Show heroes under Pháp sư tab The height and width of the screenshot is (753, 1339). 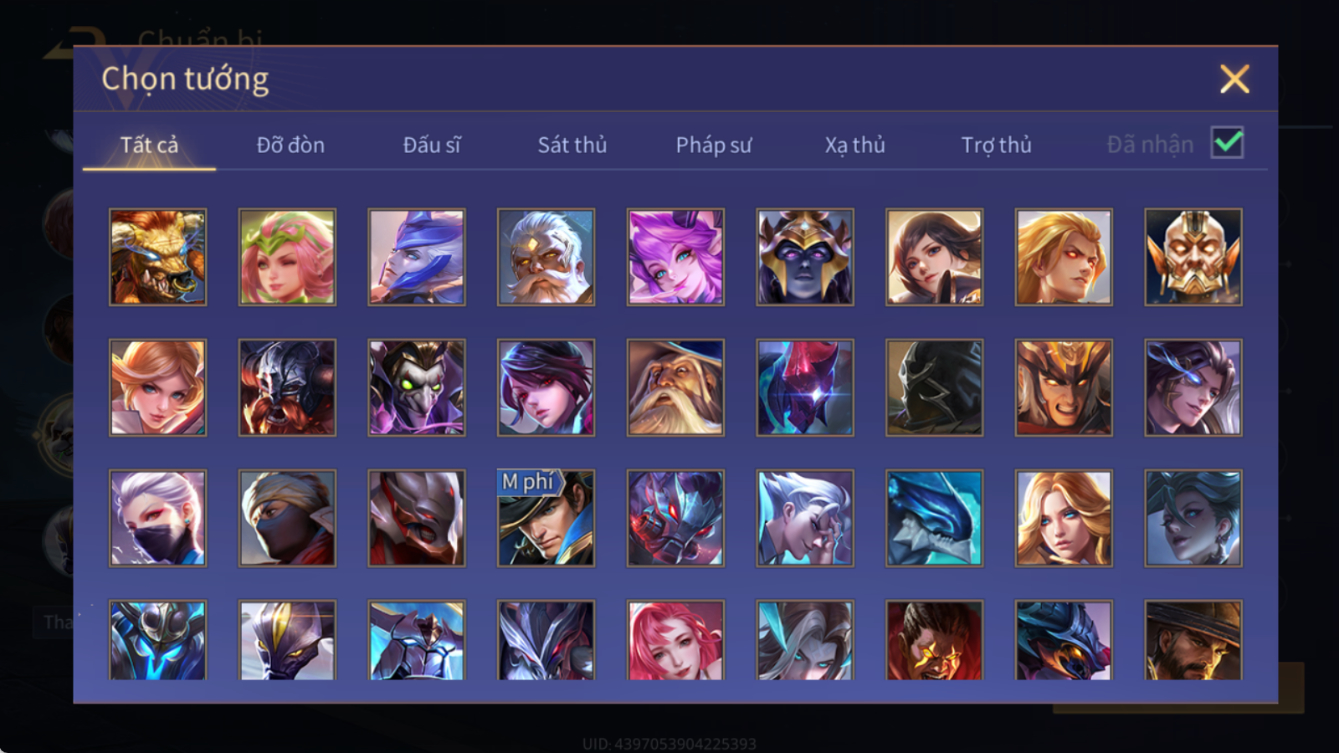tap(713, 145)
